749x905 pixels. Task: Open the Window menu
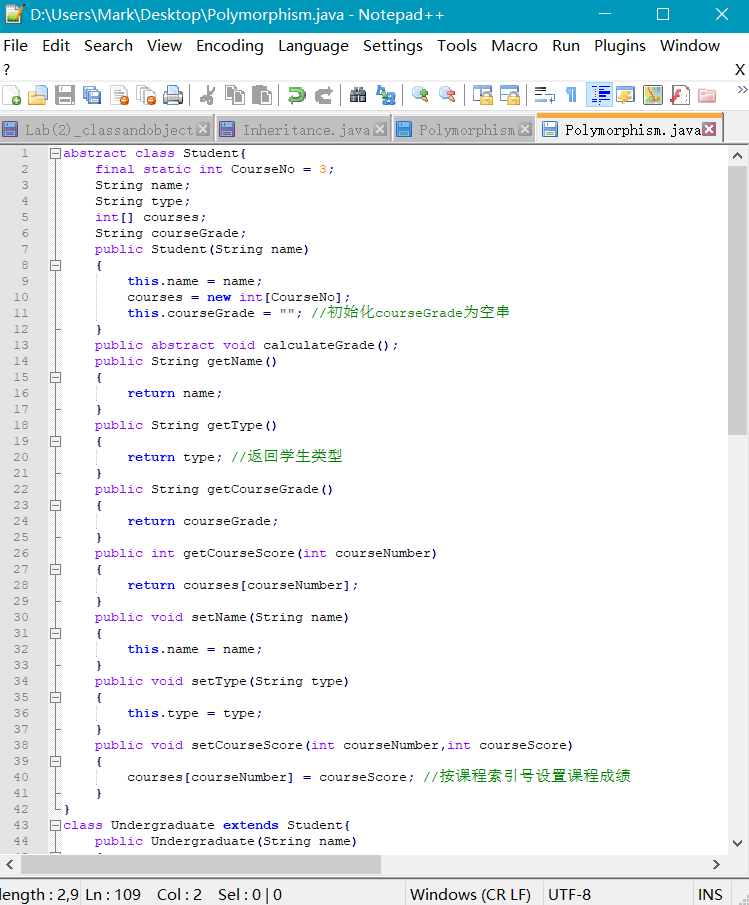tap(690, 46)
